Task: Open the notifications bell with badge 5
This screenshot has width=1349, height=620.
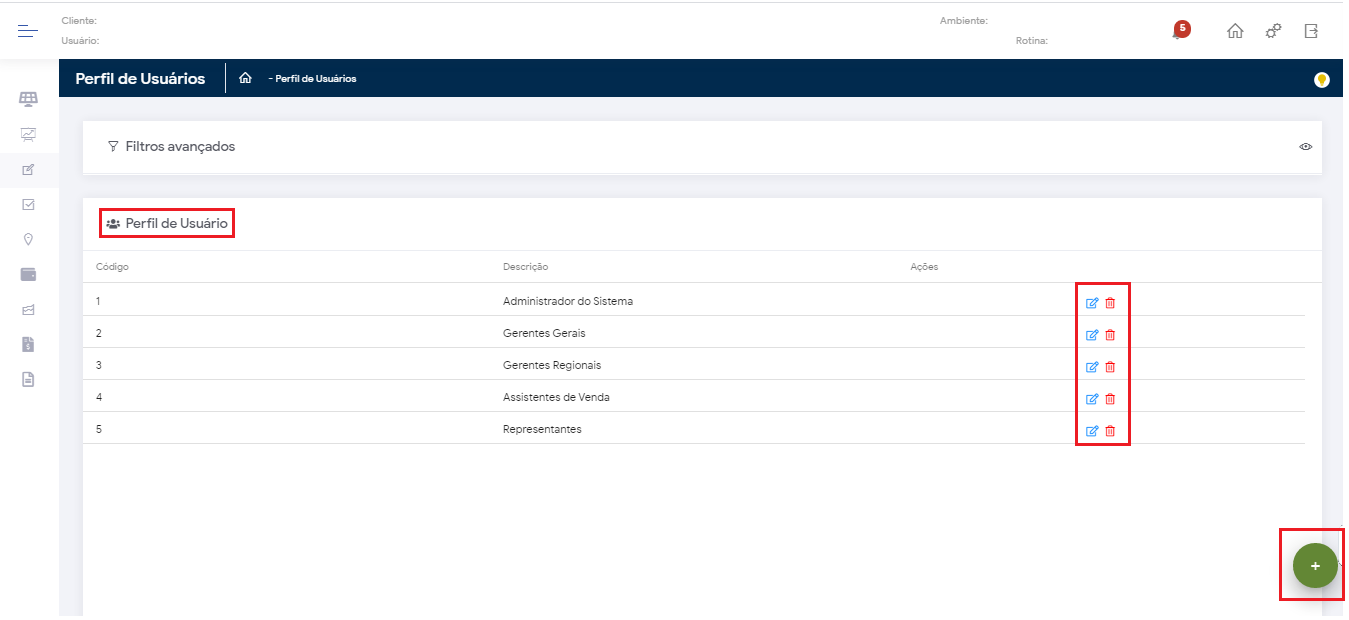Action: tap(1180, 31)
